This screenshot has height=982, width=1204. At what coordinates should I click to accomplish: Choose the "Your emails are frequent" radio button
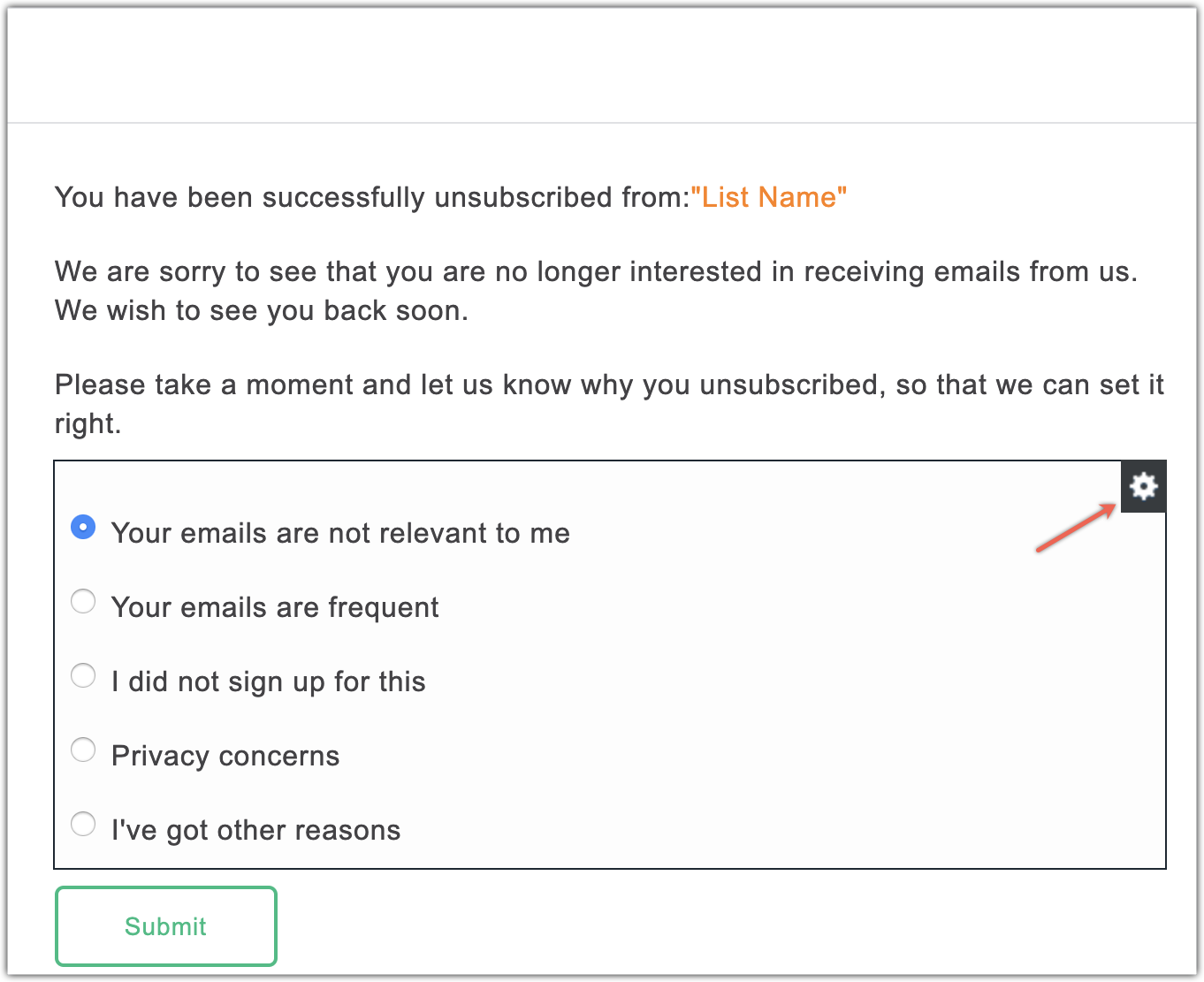(x=83, y=602)
